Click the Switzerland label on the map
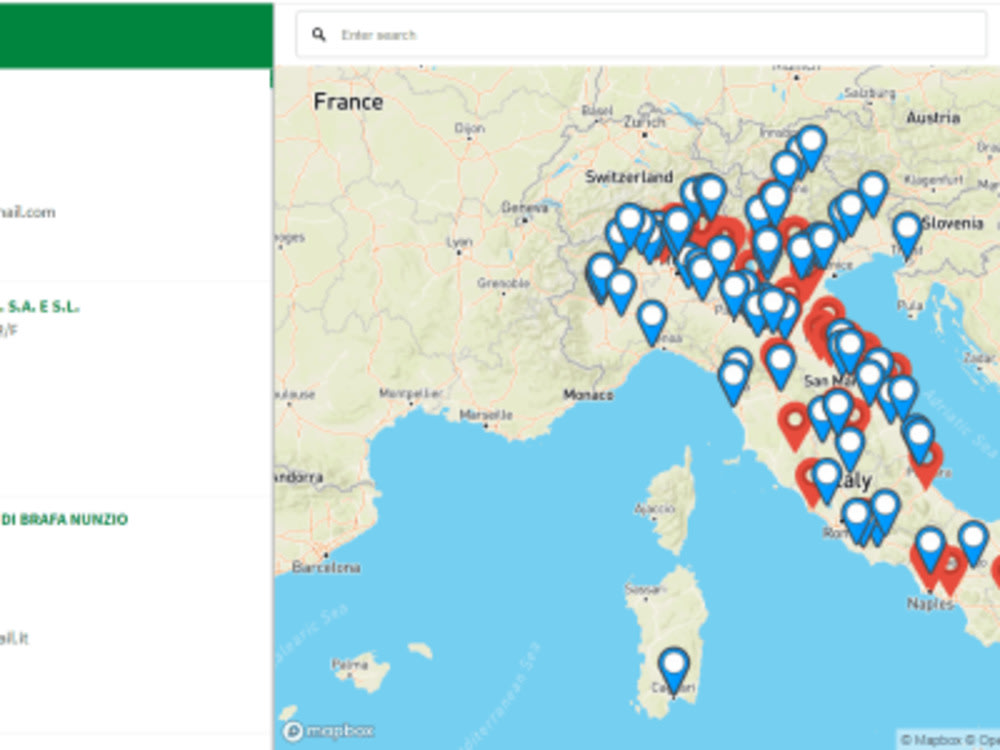 point(629,177)
